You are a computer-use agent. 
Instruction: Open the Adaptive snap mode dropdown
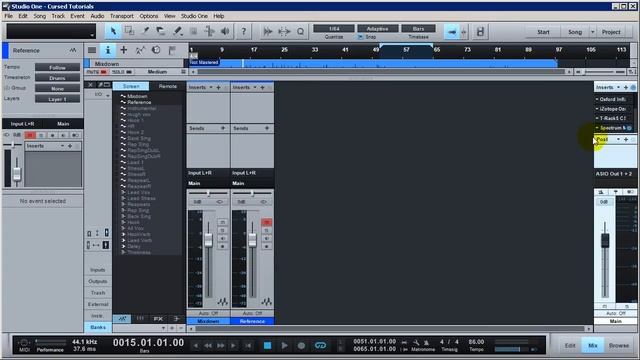pyautogui.click(x=378, y=29)
